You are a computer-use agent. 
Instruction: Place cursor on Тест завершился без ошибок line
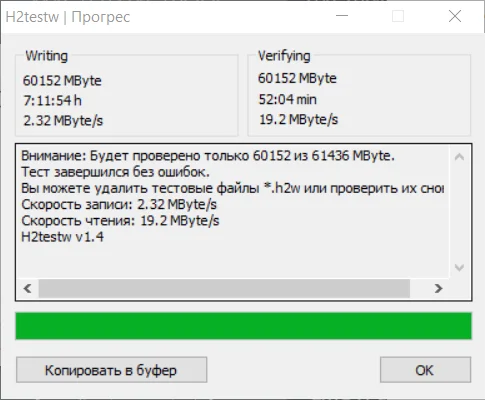click(x=116, y=172)
